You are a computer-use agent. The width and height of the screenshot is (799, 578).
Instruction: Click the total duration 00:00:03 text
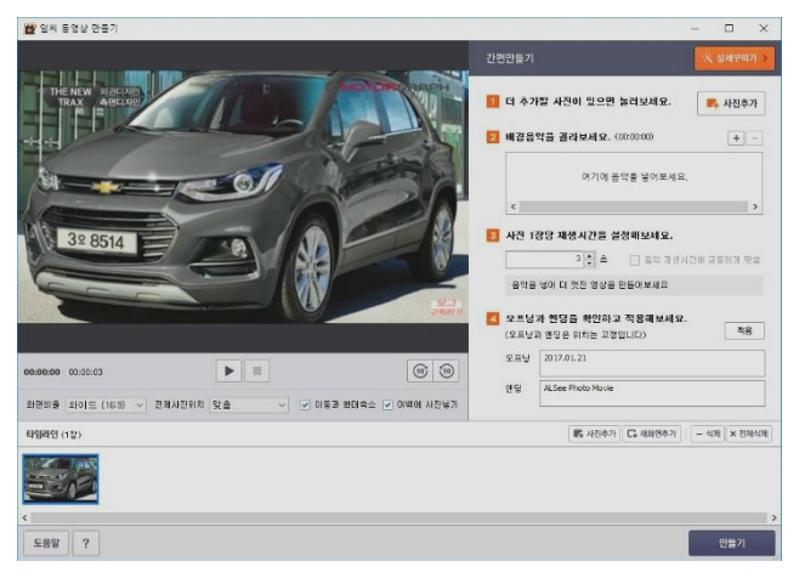coord(86,372)
